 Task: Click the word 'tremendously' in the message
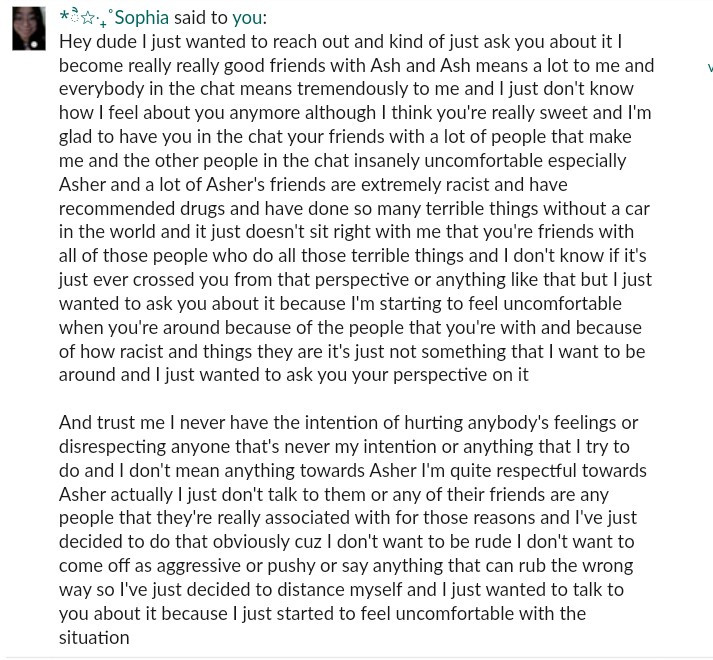352,89
